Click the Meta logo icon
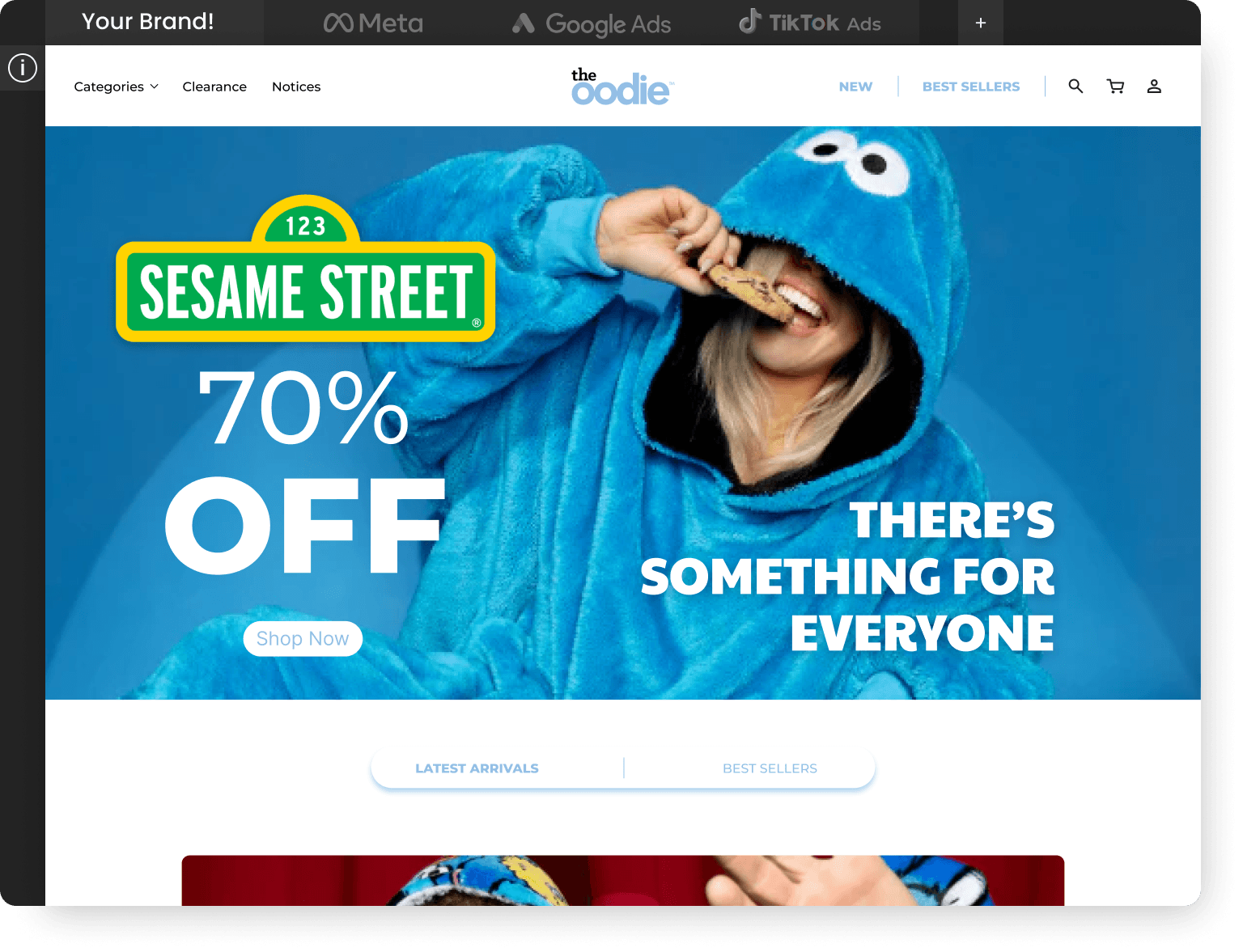Viewport: 1243px width, 952px height. (x=338, y=23)
